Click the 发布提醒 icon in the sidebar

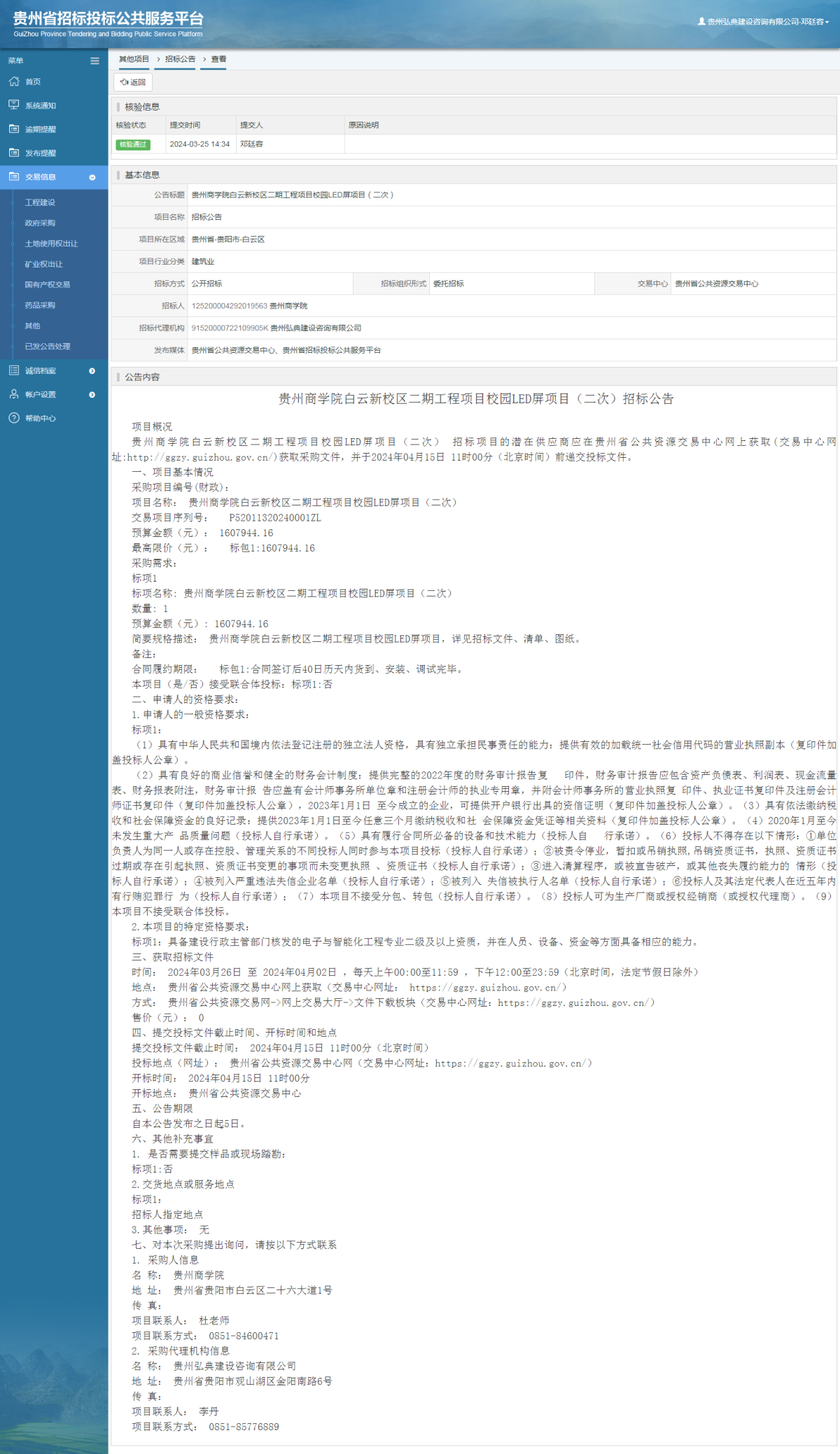coord(14,153)
